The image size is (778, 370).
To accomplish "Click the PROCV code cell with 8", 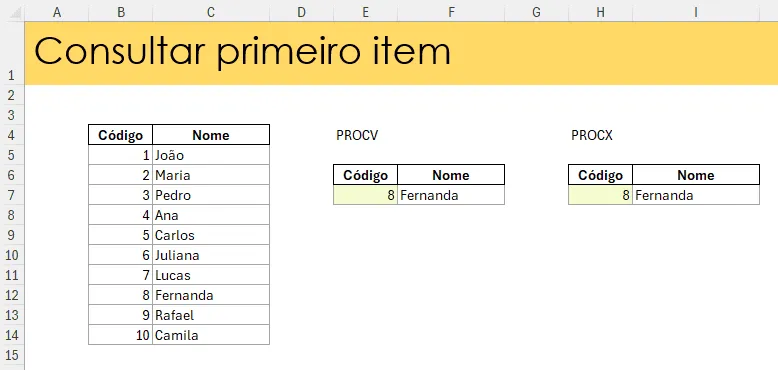I will pos(366,195).
